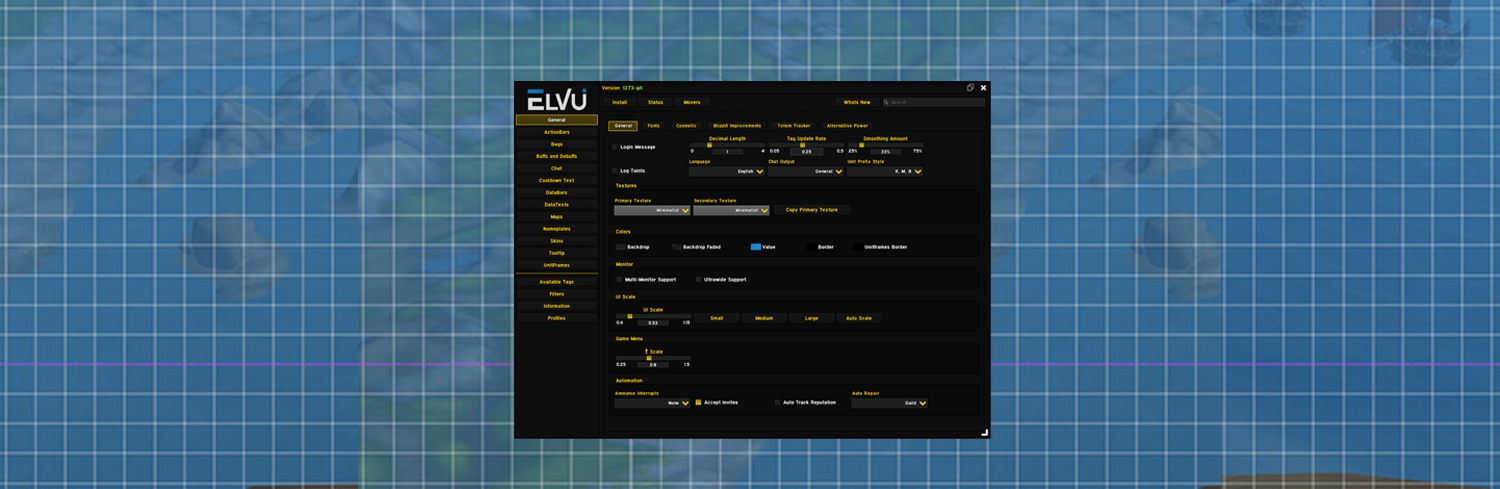Open the Auto Repair dropdown
The height and width of the screenshot is (489, 1500).
pyautogui.click(x=889, y=403)
